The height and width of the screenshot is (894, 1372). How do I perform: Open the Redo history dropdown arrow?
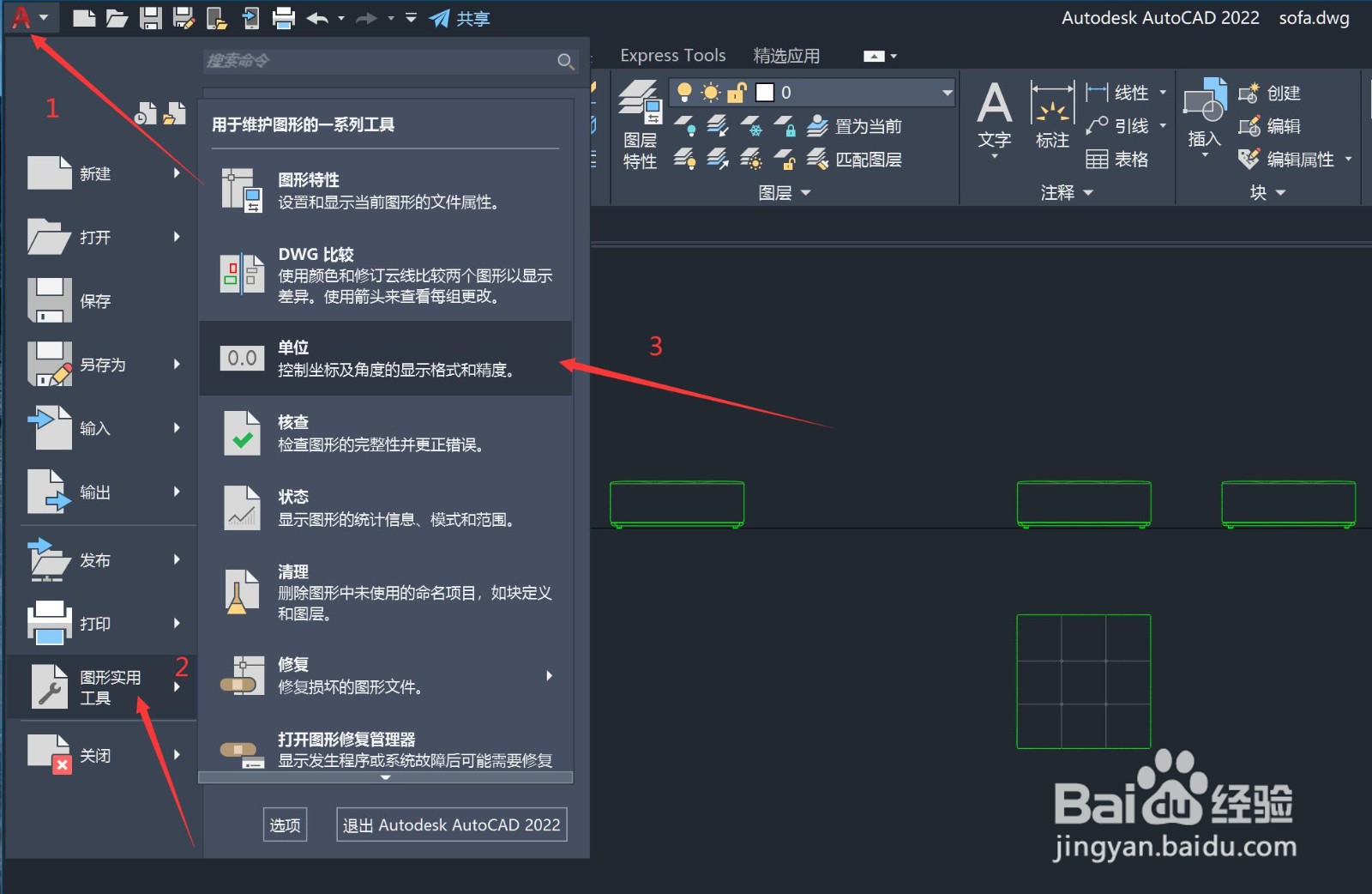click(390, 18)
